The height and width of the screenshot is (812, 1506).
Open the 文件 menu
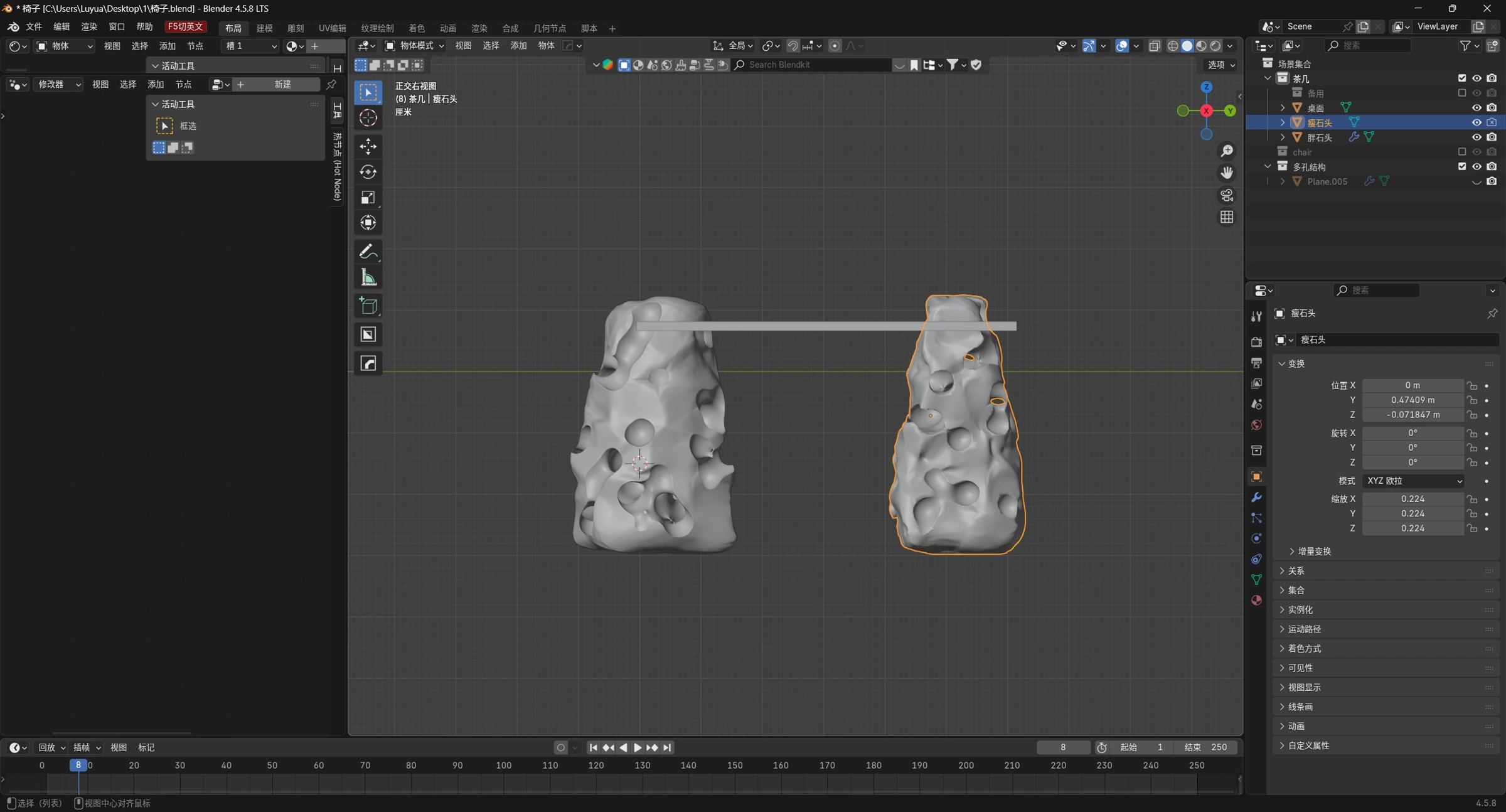point(33,26)
